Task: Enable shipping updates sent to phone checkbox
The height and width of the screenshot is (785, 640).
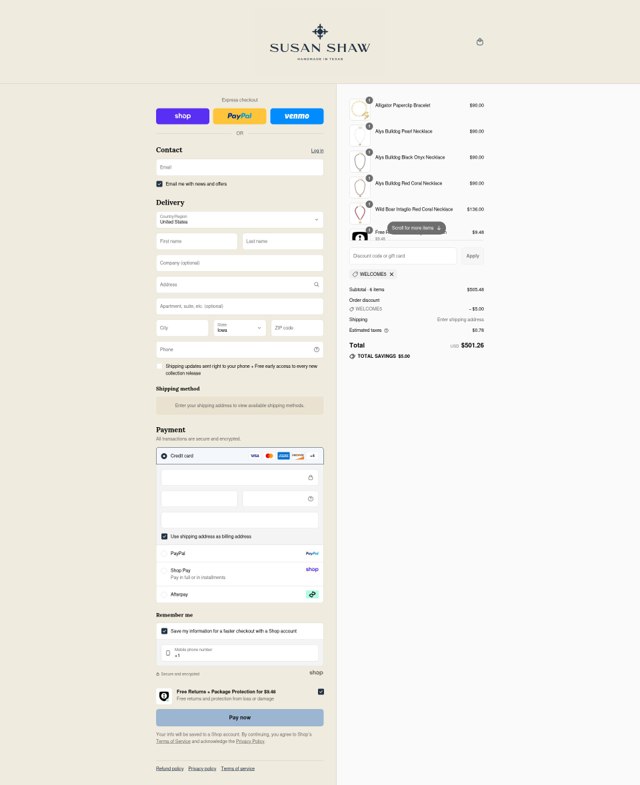Action: coord(159,366)
